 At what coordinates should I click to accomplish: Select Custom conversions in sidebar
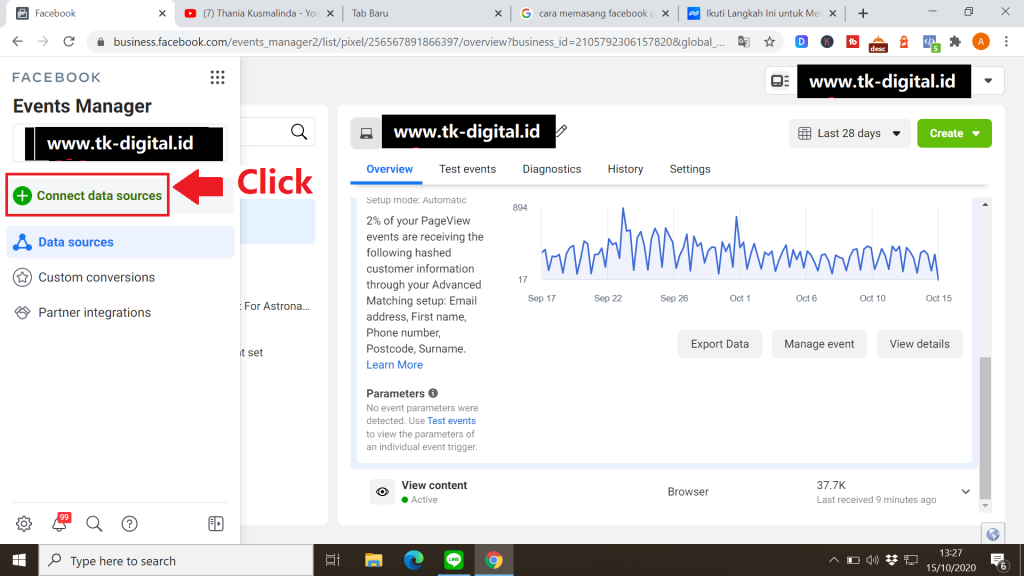click(96, 277)
